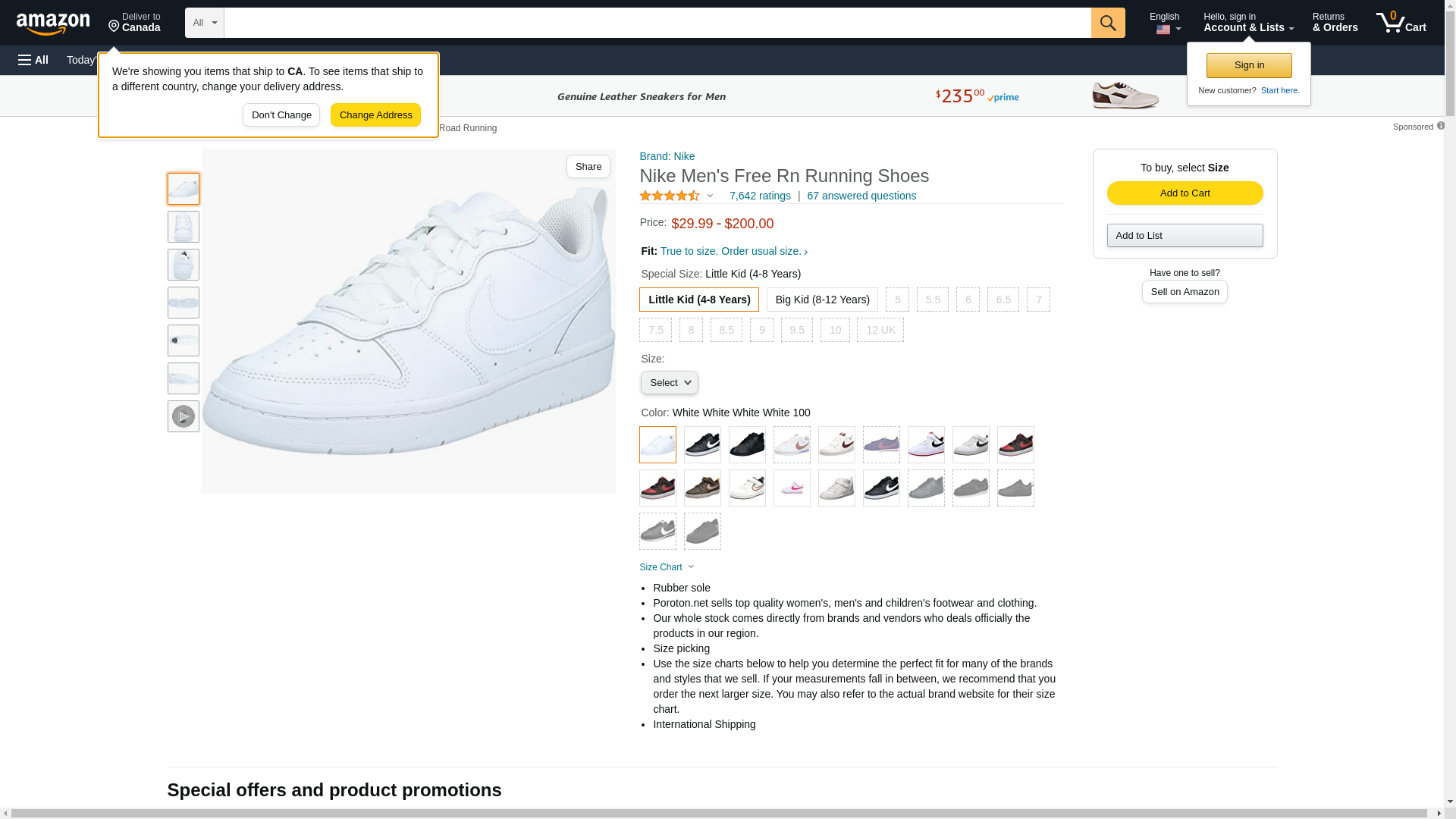
Task: Click the Add to Cart button
Action: [1185, 193]
